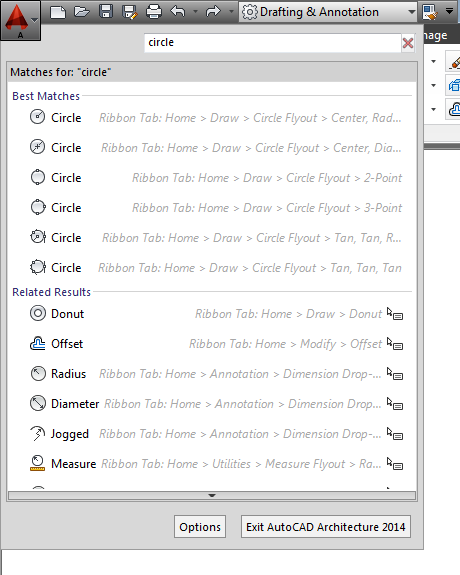Add Offset to quick access toolbar icon
This screenshot has height=575, width=460.
tap(395, 344)
